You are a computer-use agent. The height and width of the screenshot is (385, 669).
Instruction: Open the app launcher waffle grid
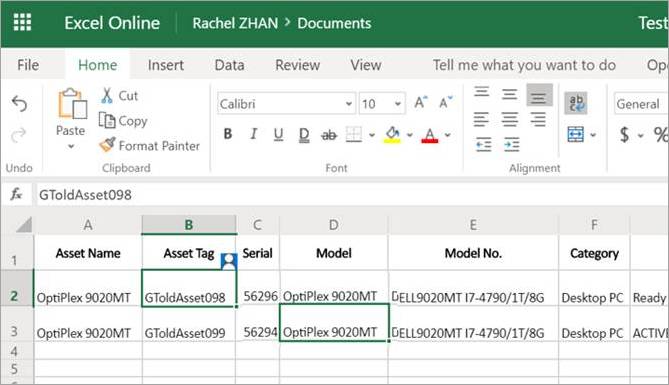22,22
